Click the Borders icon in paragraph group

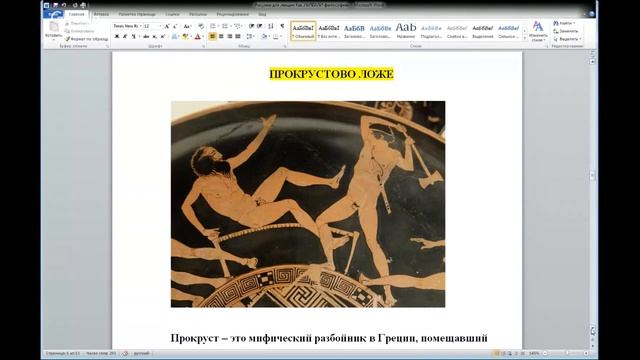[277, 37]
